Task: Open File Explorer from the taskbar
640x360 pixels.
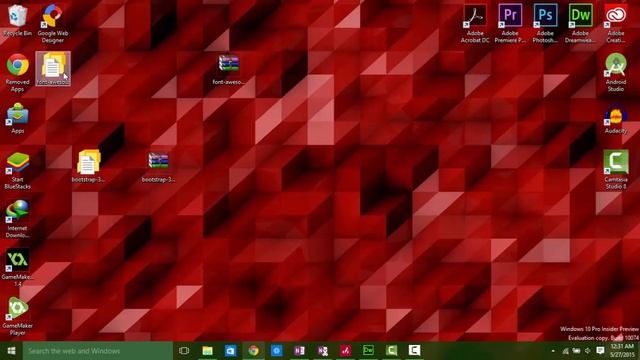Action: pos(207,351)
